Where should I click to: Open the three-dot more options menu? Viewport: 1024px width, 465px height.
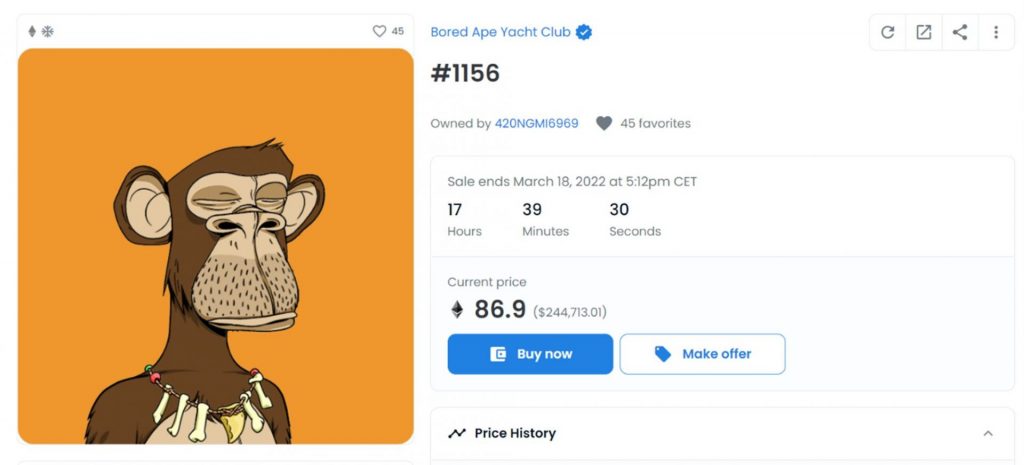coord(995,32)
